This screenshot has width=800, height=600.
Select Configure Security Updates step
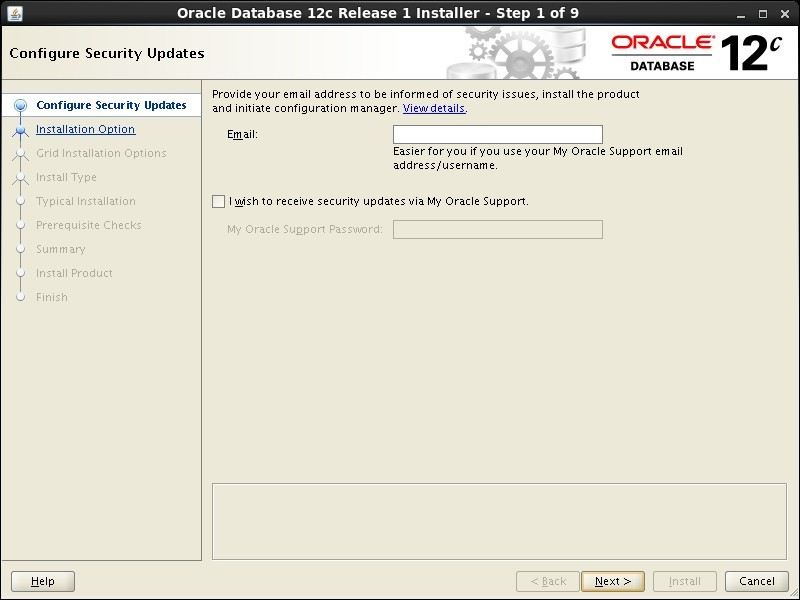coord(111,105)
